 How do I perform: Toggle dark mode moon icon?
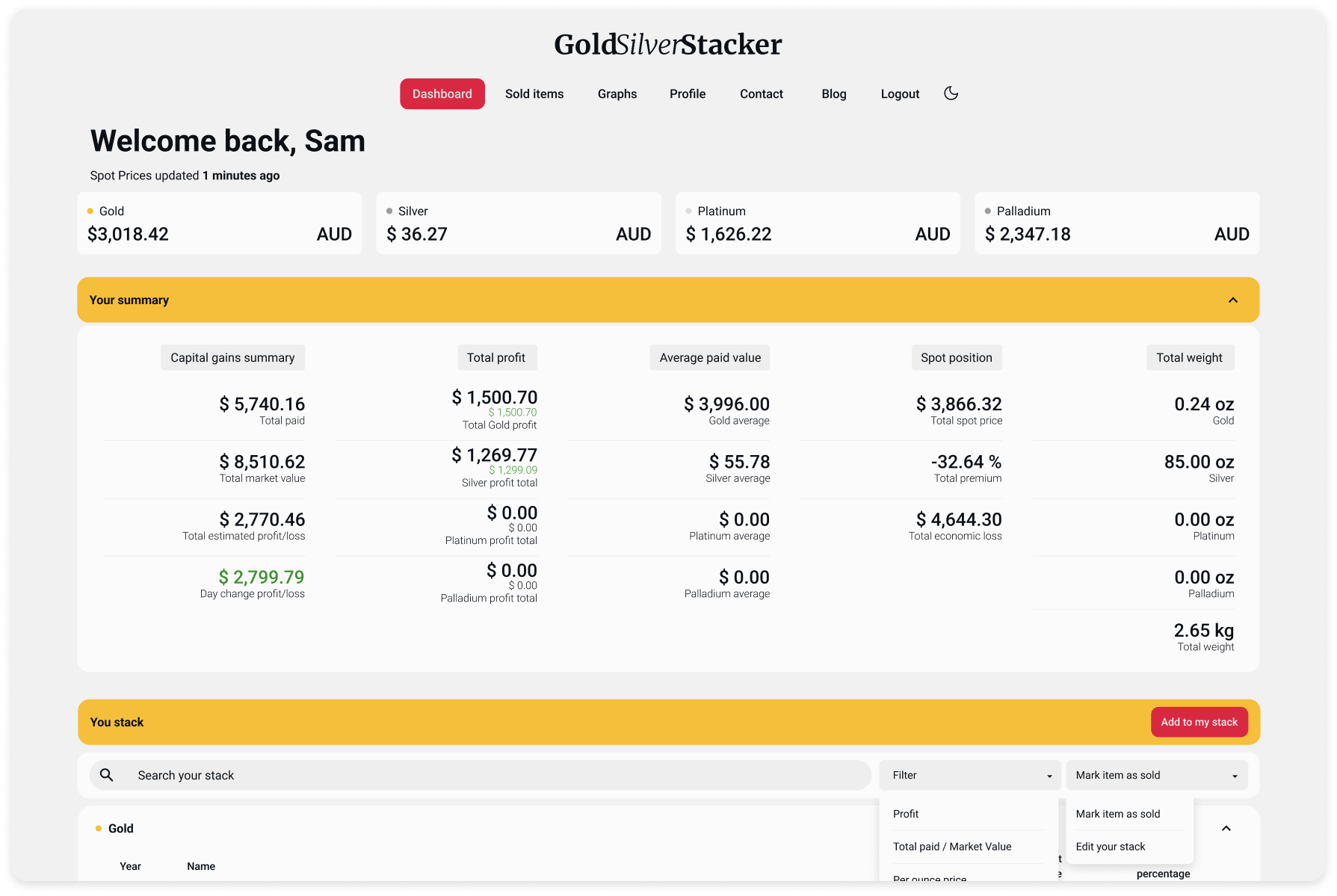951,93
